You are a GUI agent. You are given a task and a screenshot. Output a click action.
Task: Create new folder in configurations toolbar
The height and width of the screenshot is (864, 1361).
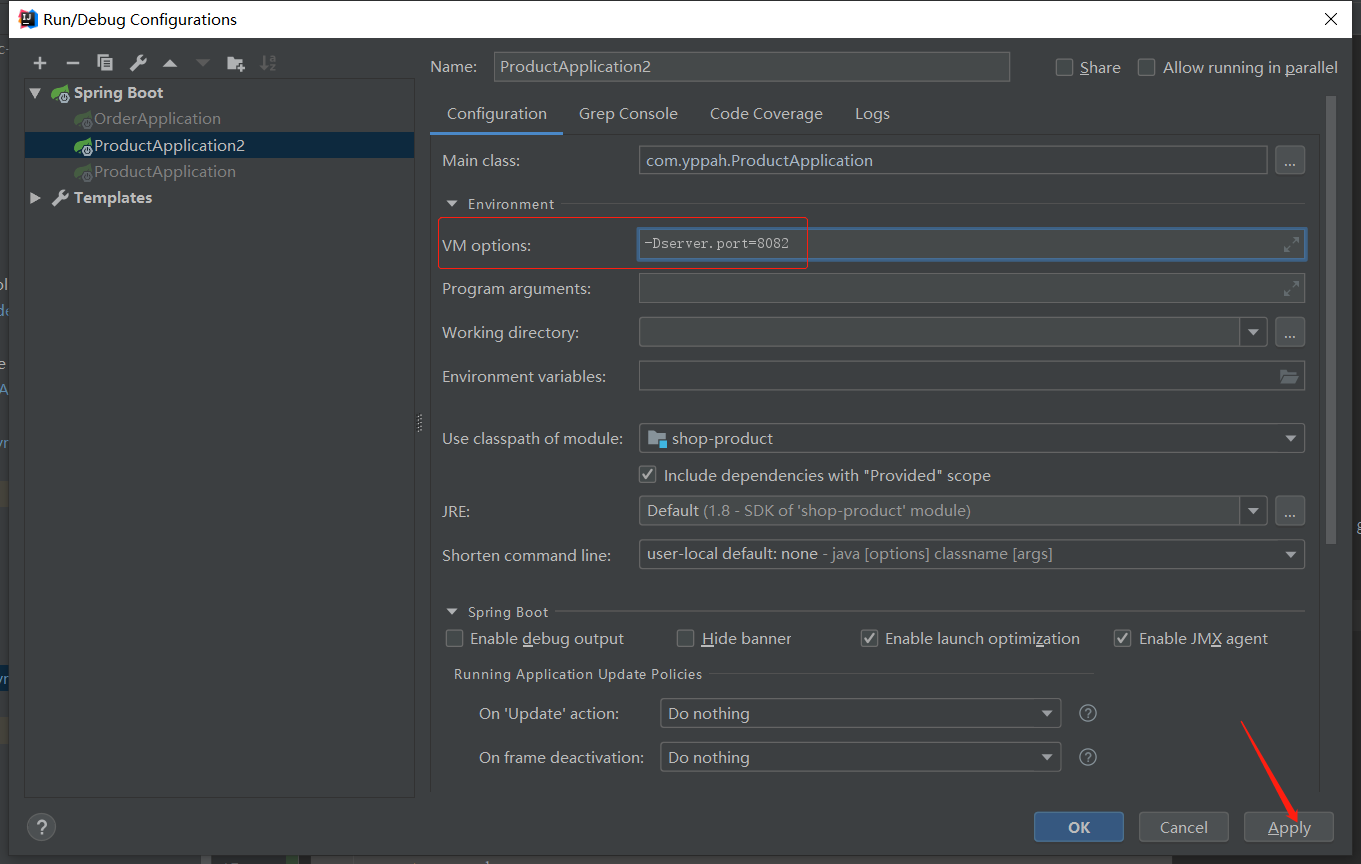tap(235, 63)
